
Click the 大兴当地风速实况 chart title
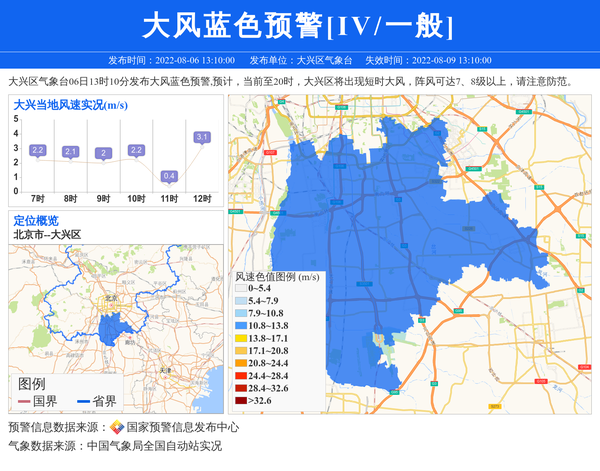(x=70, y=104)
